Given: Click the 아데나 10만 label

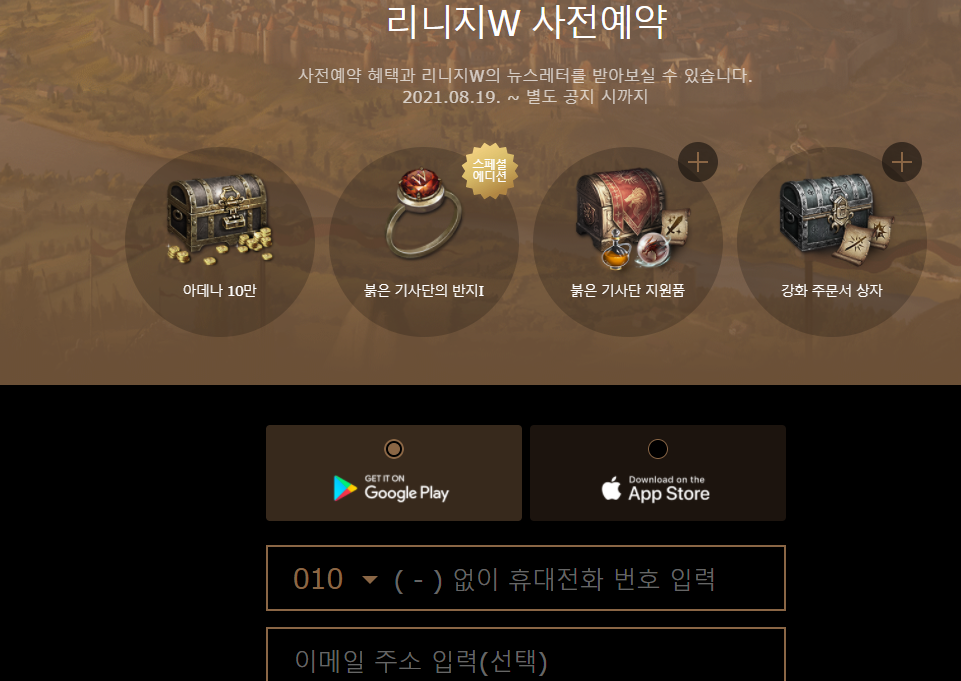Looking at the screenshot, I should tap(219, 291).
